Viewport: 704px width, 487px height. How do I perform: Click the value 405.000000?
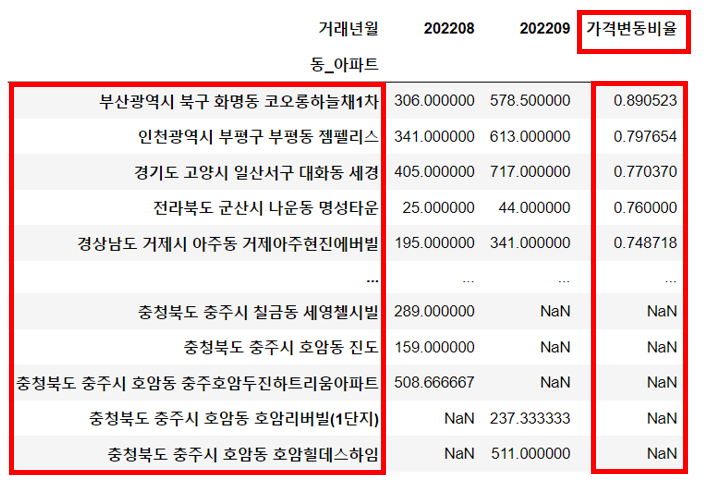point(434,172)
